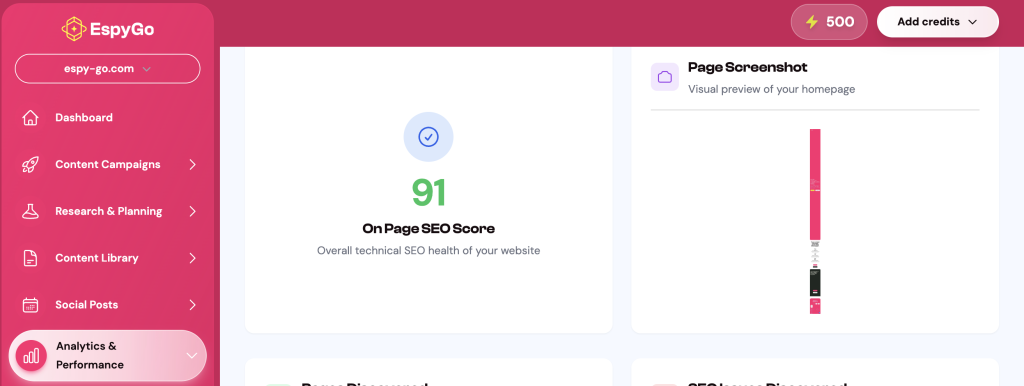Select Social Posts menu label
Screen dimensions: 1024x386
point(87,305)
